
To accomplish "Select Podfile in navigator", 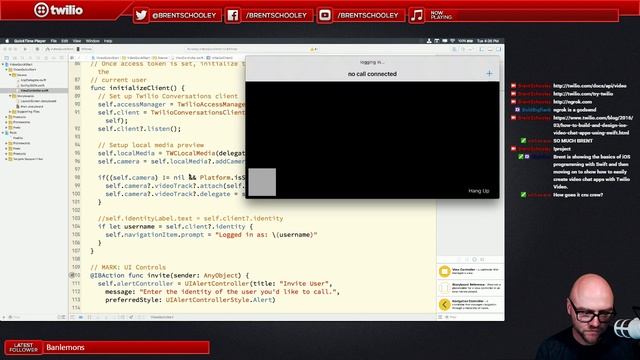I will pyautogui.click(x=18, y=138).
